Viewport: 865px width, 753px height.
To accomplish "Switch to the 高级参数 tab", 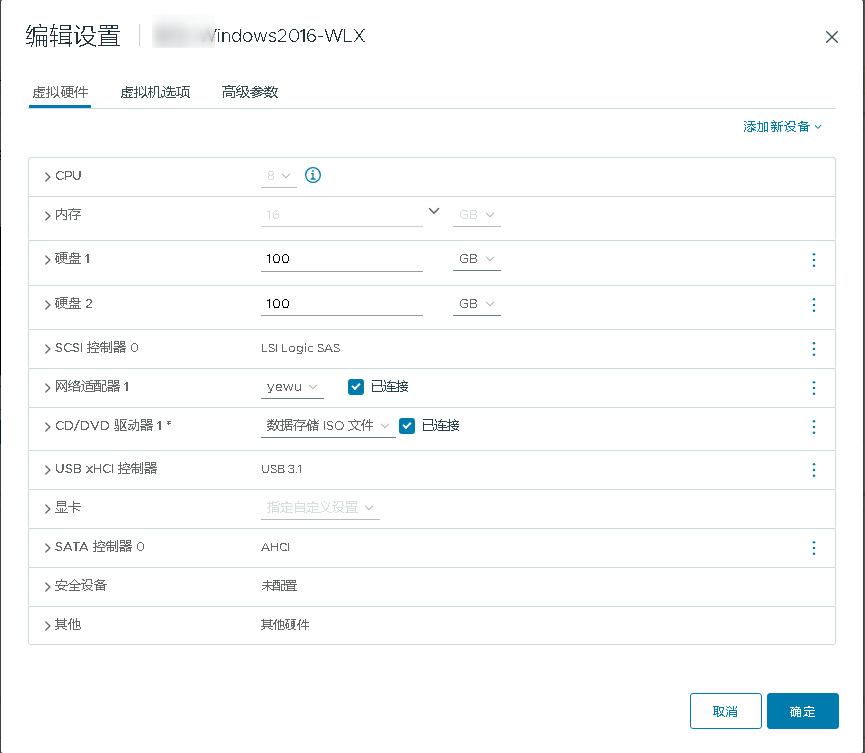I will [250, 92].
